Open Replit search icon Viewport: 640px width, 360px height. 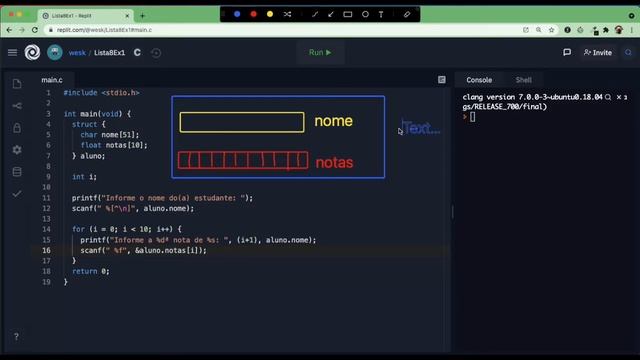coord(628,52)
